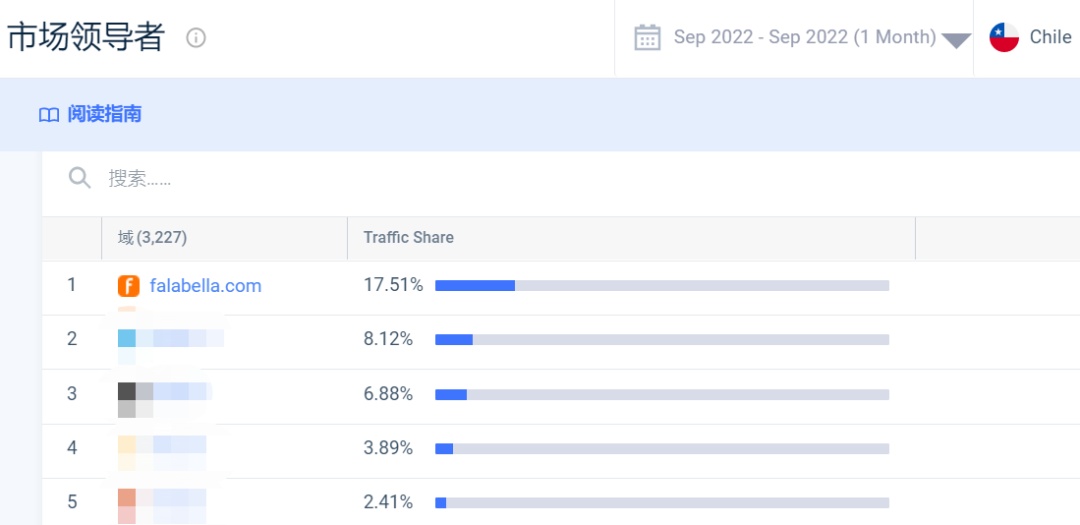Open the 阅读指南 reading guide link
The height and width of the screenshot is (525, 1080).
(104, 115)
